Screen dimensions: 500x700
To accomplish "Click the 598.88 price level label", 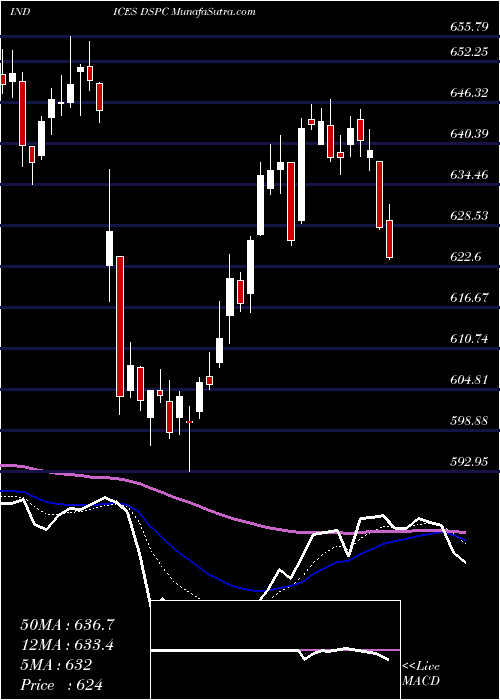I will [468, 421].
